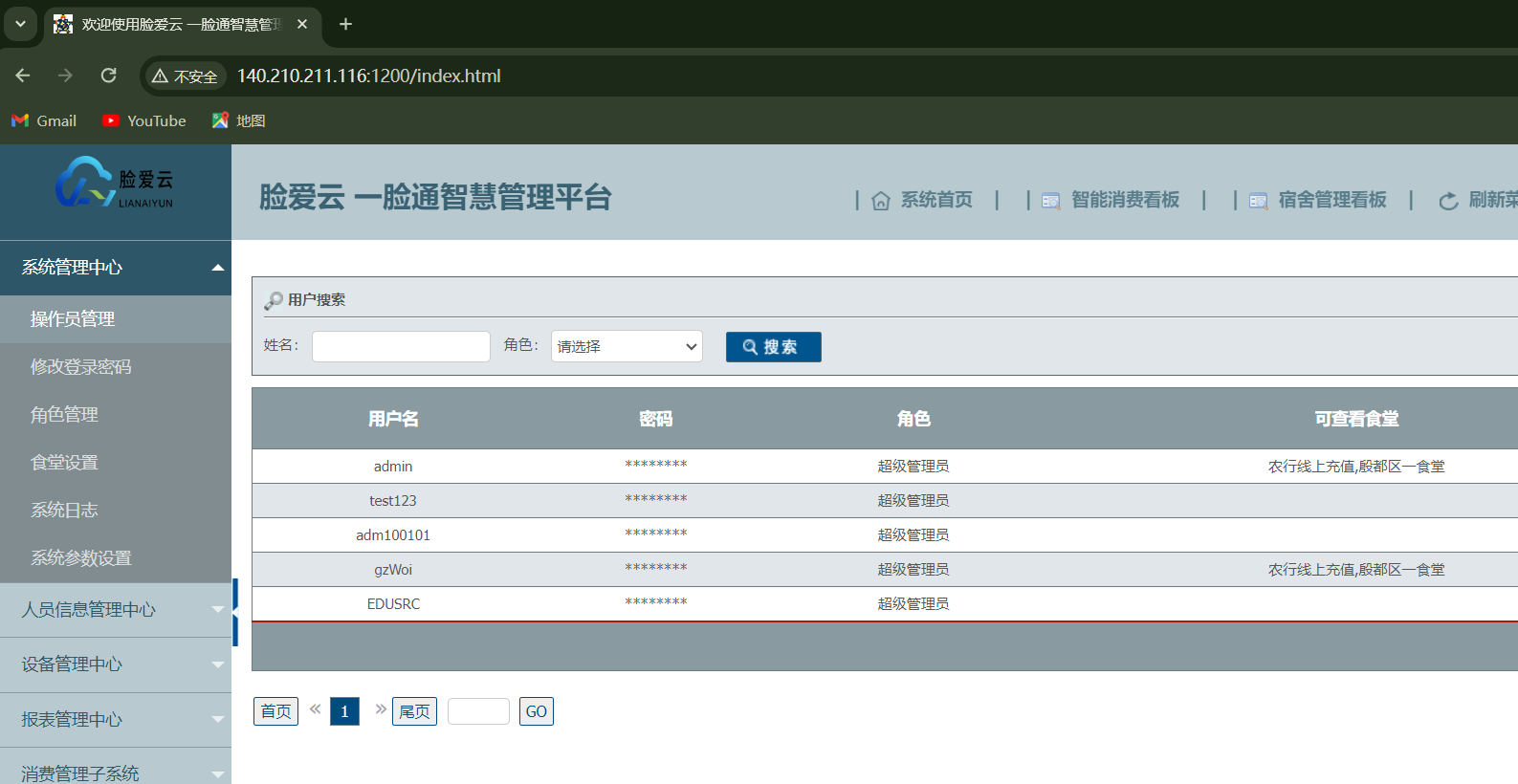Open 修改登录密码 in the sidebar
The width and height of the screenshot is (1518, 784).
[x=116, y=367]
